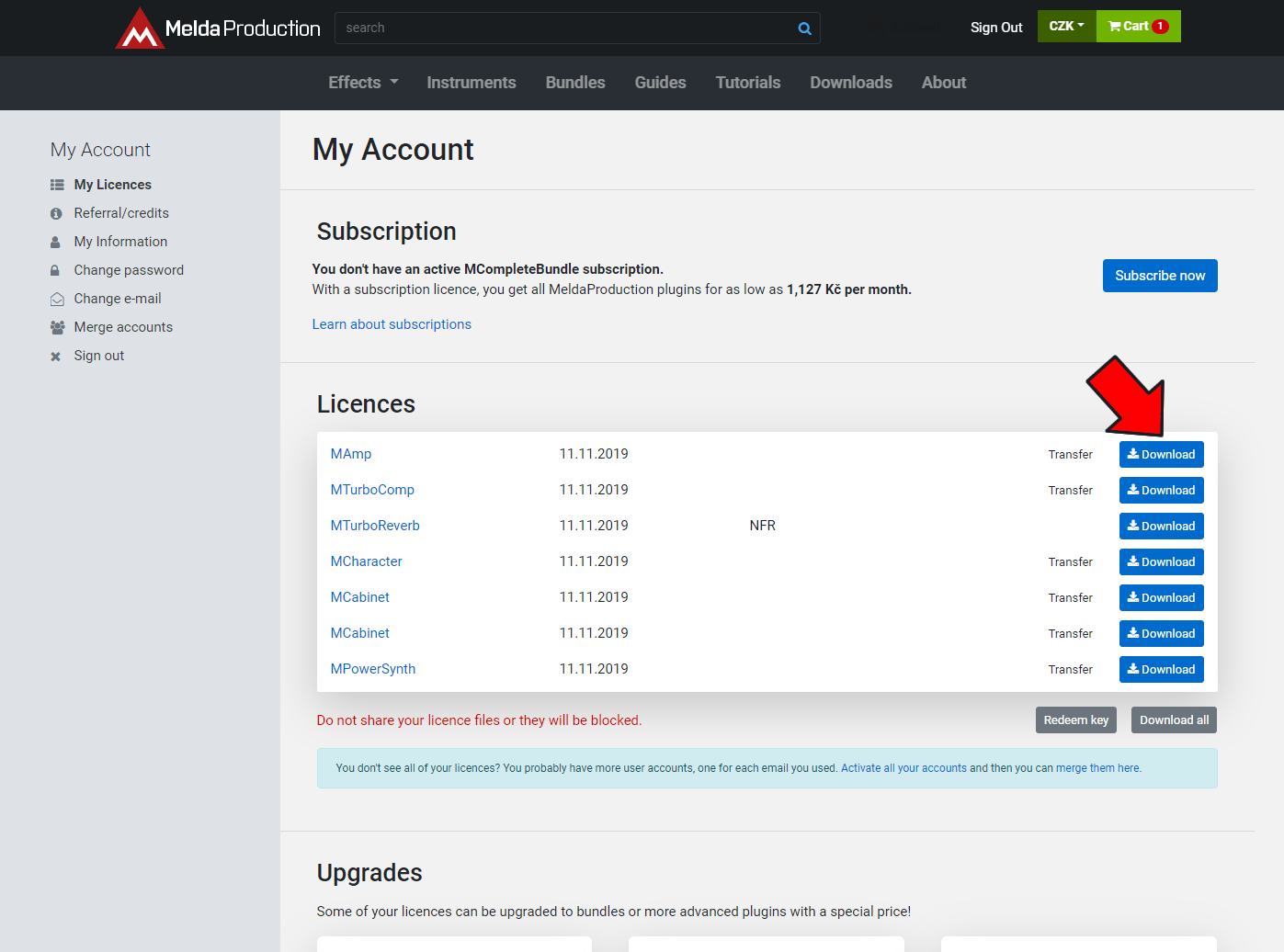Click the Merge accounts users icon
The width and height of the screenshot is (1284, 952).
(57, 327)
